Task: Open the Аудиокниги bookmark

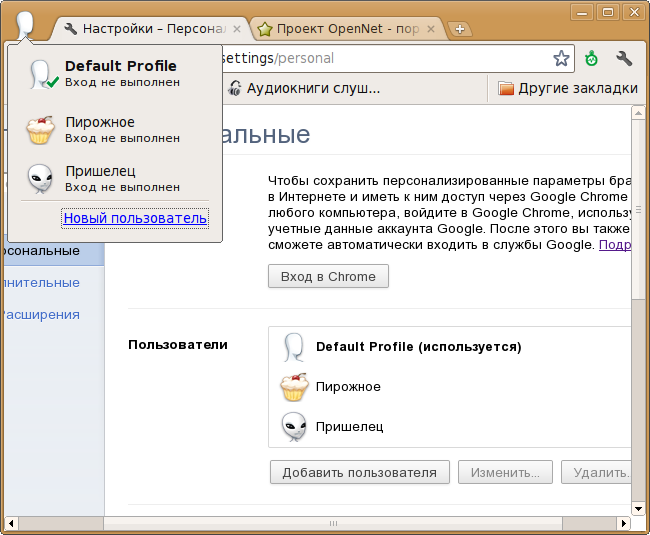Action: point(304,88)
